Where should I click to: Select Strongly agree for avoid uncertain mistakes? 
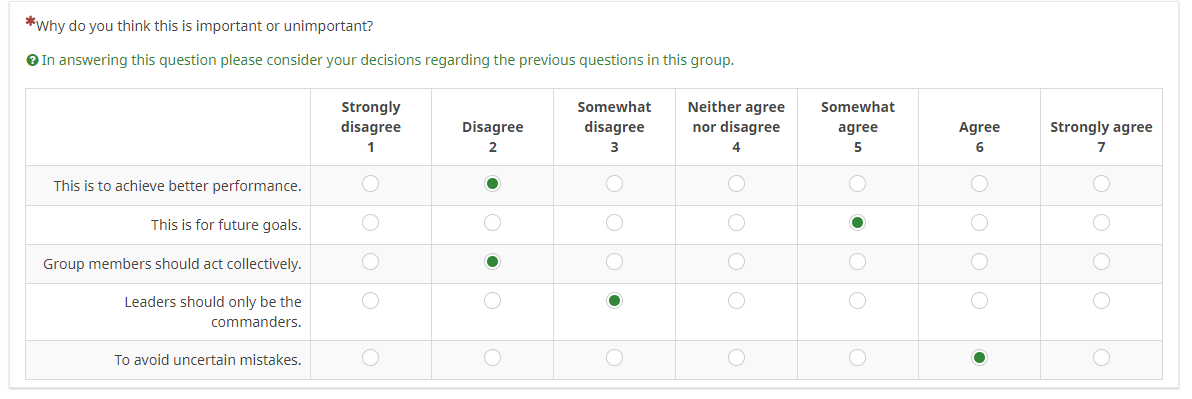(x=1101, y=357)
